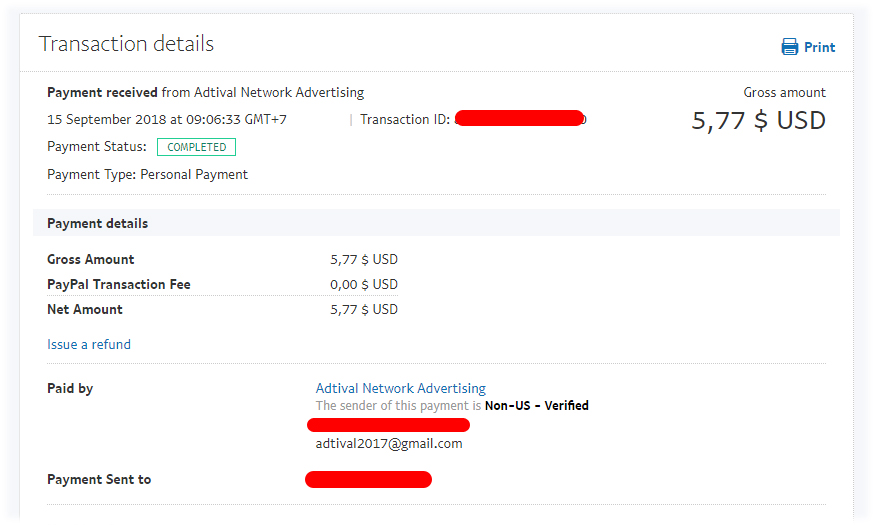Screen dimensions: 875x525
Task: Click Issue a refund link
Action: tap(89, 344)
